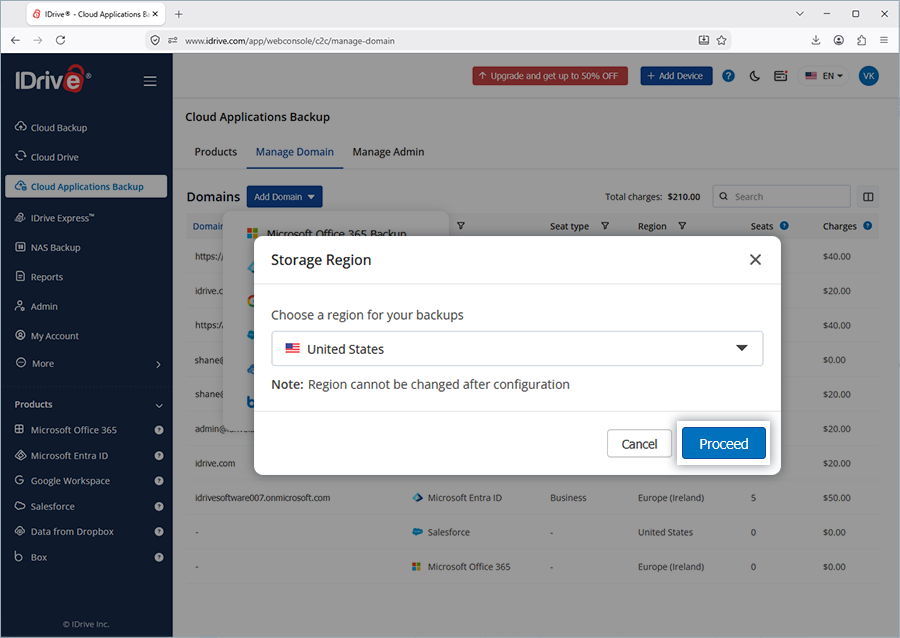Viewport: 900px width, 638px height.
Task: Select Microsoft Office 365 product
Action: click(73, 430)
